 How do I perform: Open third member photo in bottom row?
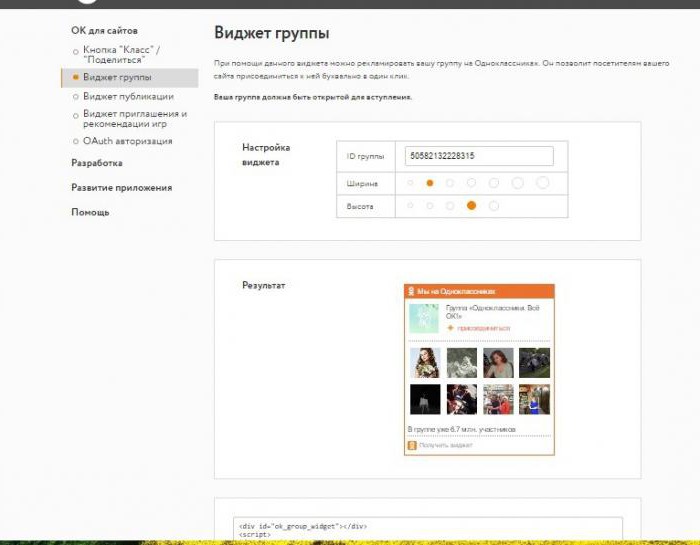[498, 399]
